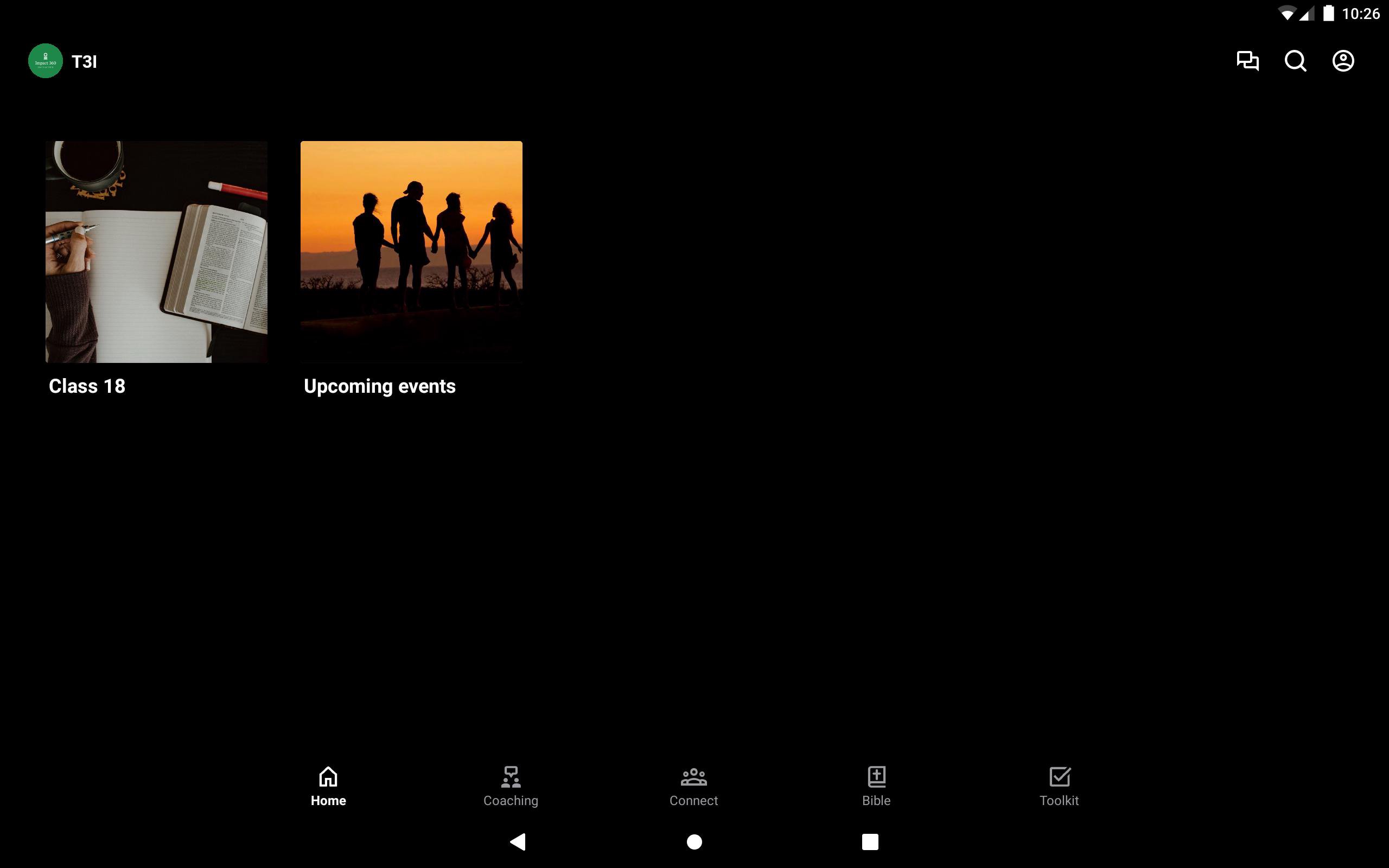Open the Class 18 thumbnail image
The image size is (1389, 868).
pos(156,251)
